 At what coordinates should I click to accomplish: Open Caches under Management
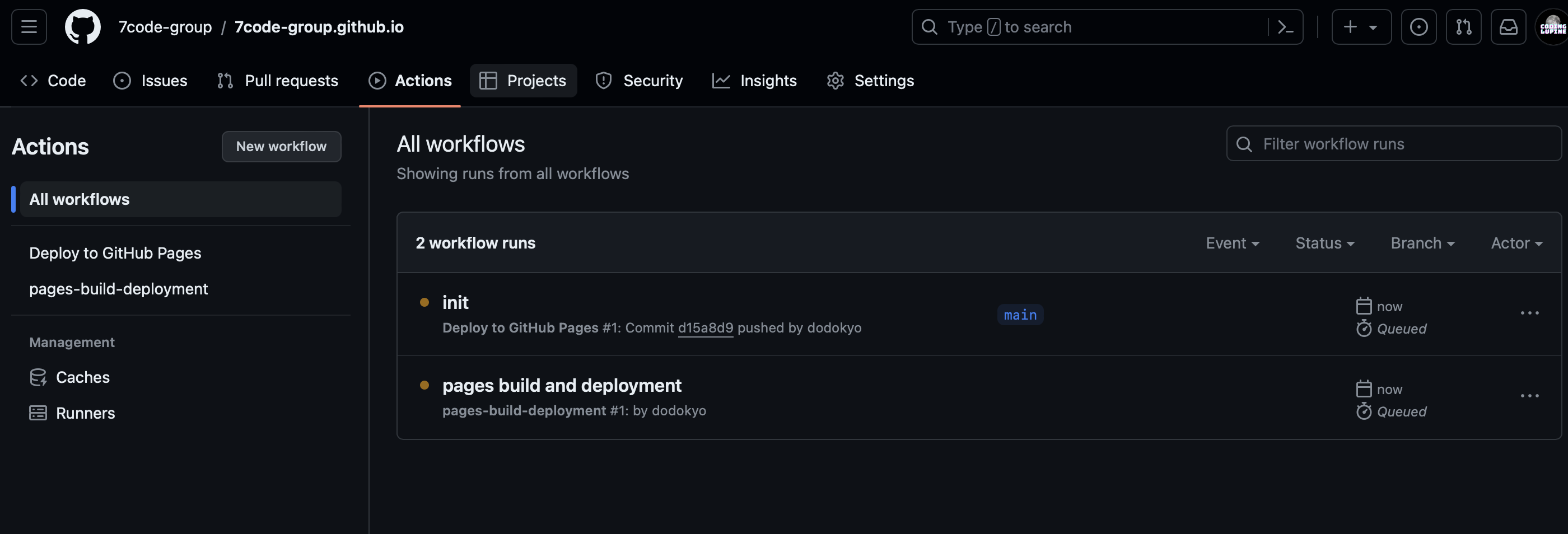pos(83,377)
